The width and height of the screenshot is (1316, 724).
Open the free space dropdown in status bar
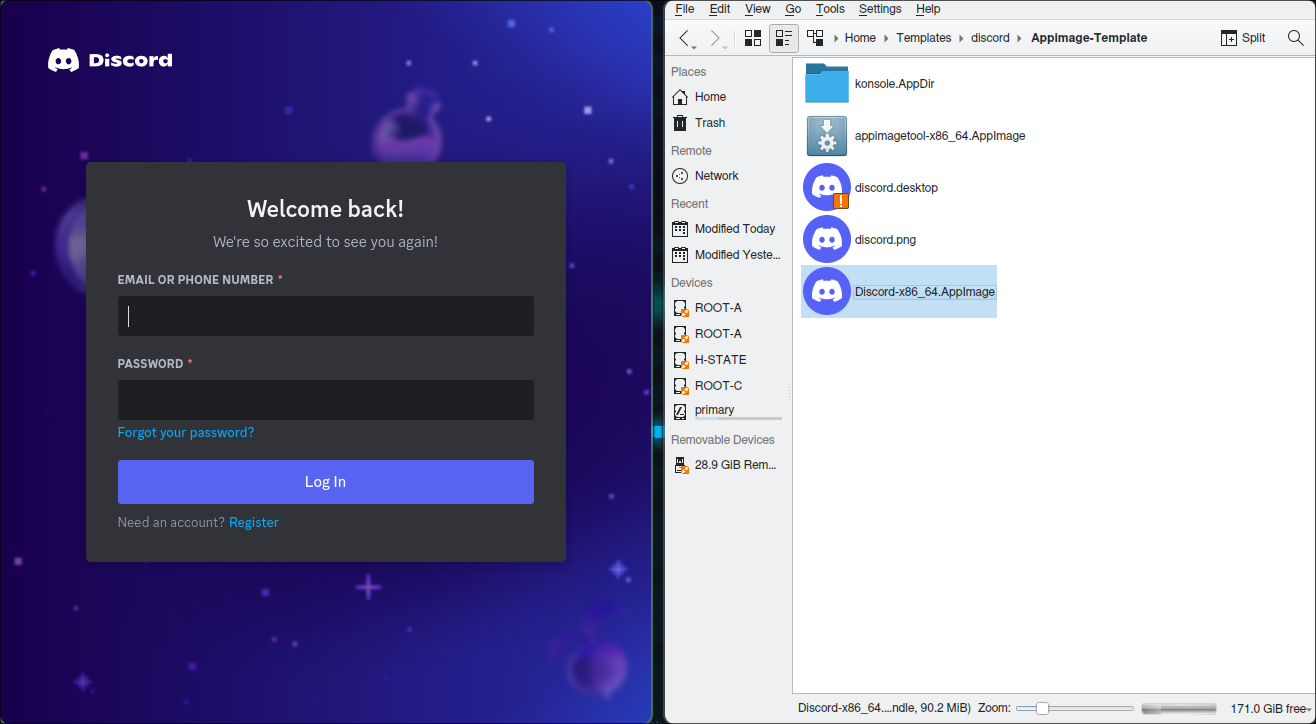[1271, 708]
